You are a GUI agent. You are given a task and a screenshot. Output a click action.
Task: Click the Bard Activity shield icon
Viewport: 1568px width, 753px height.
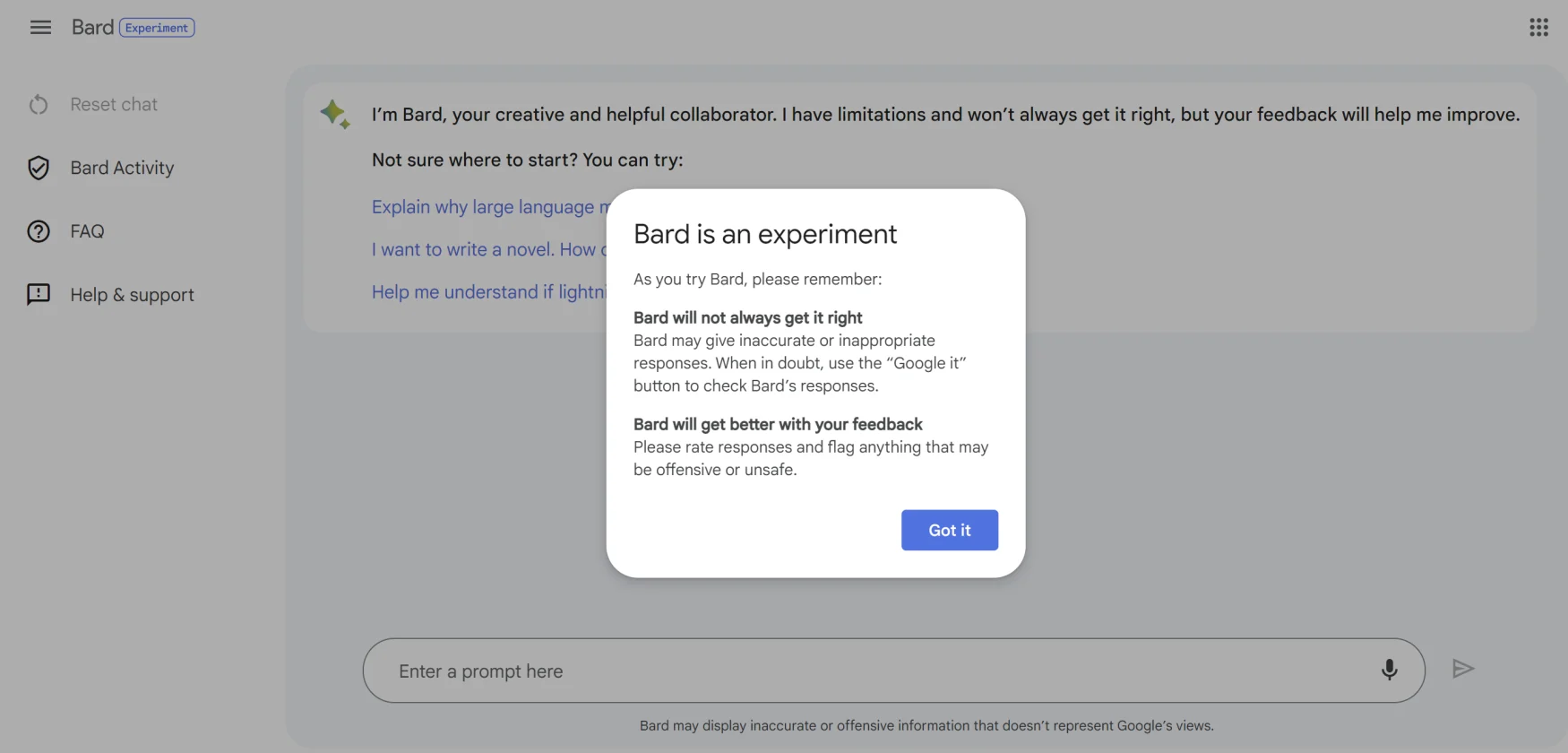coord(39,168)
